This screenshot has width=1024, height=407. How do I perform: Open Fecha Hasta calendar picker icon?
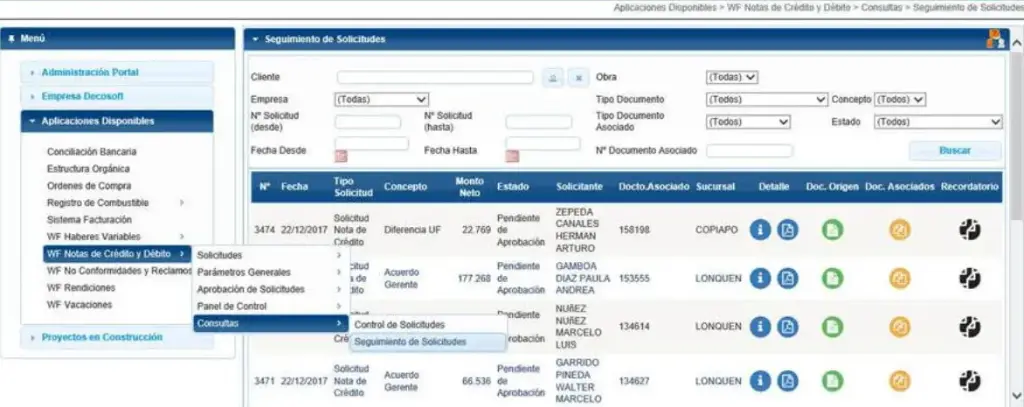pyautogui.click(x=512, y=156)
